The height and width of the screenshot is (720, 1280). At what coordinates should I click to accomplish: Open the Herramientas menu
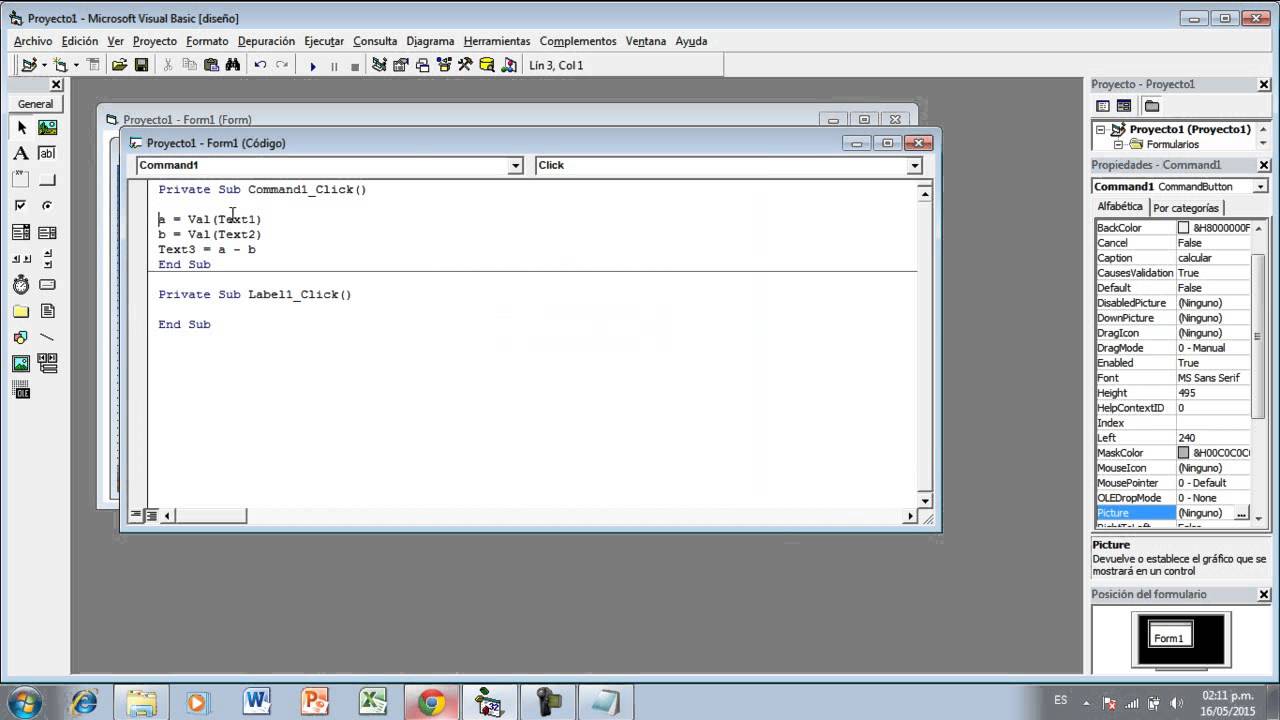[x=497, y=41]
